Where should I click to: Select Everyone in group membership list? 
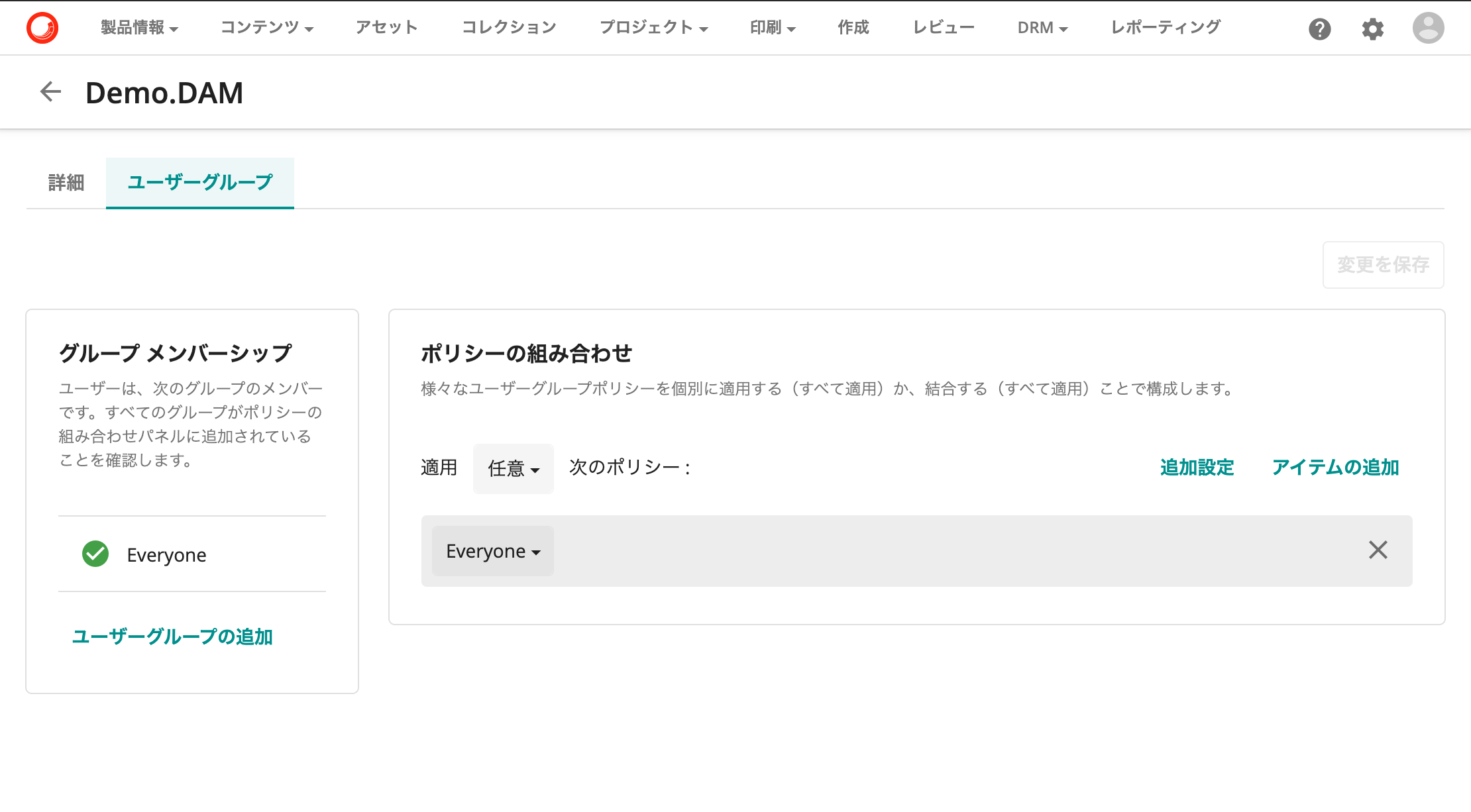(x=192, y=554)
